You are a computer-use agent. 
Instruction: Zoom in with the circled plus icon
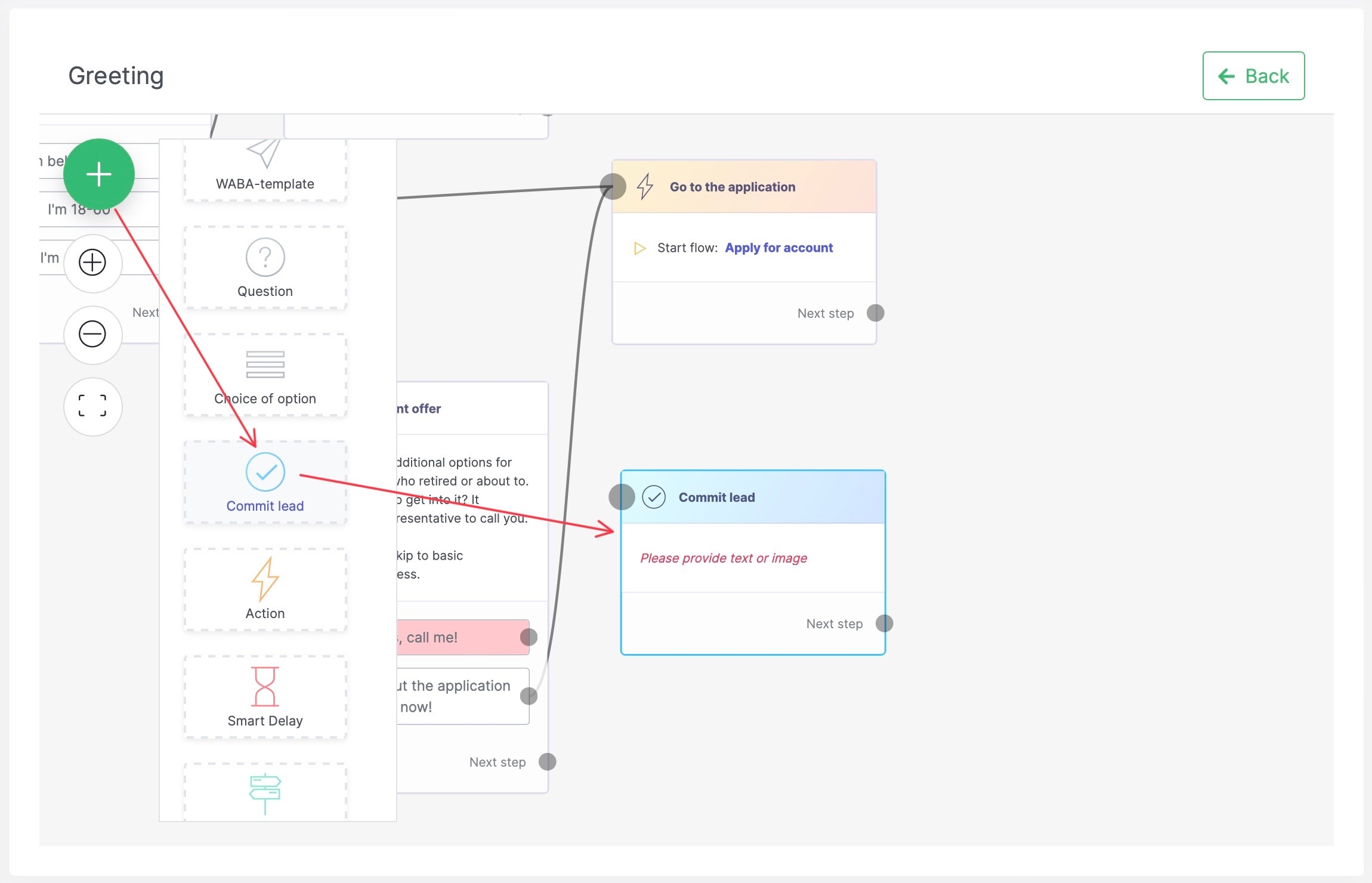coord(92,263)
